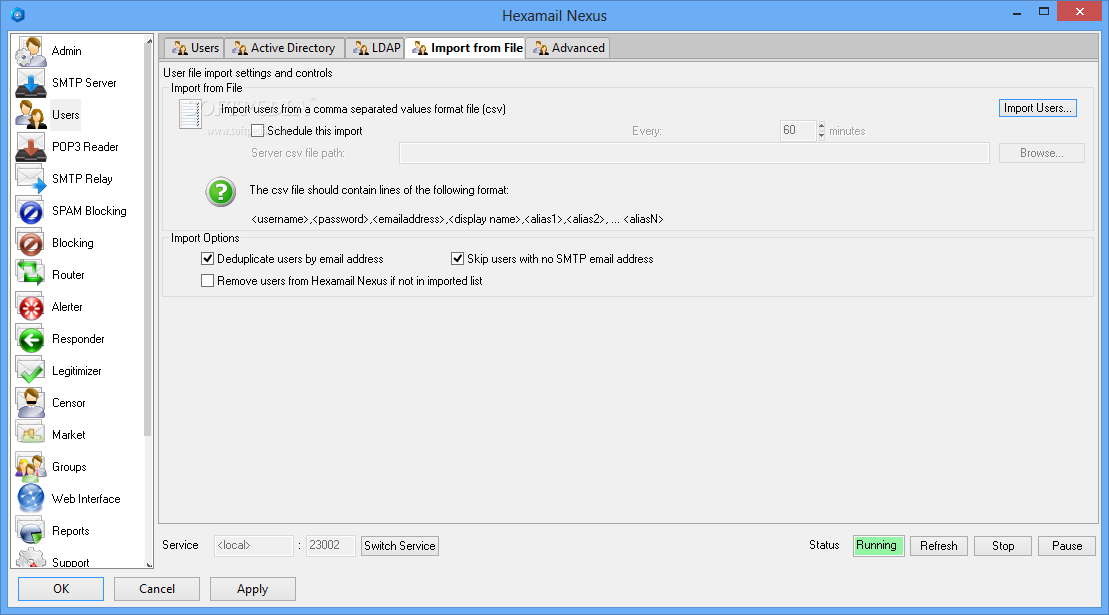Screen dimensions: 1109x615
Task: Click the Refresh status button
Action: 939,546
